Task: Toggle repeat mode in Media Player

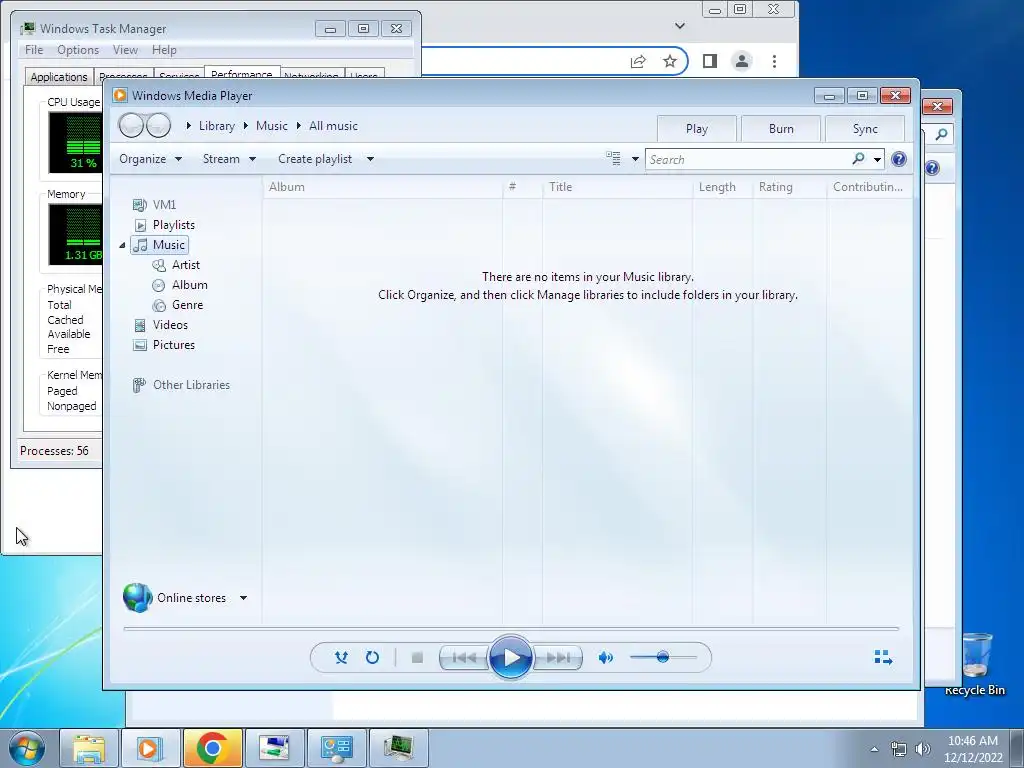Action: point(372,658)
